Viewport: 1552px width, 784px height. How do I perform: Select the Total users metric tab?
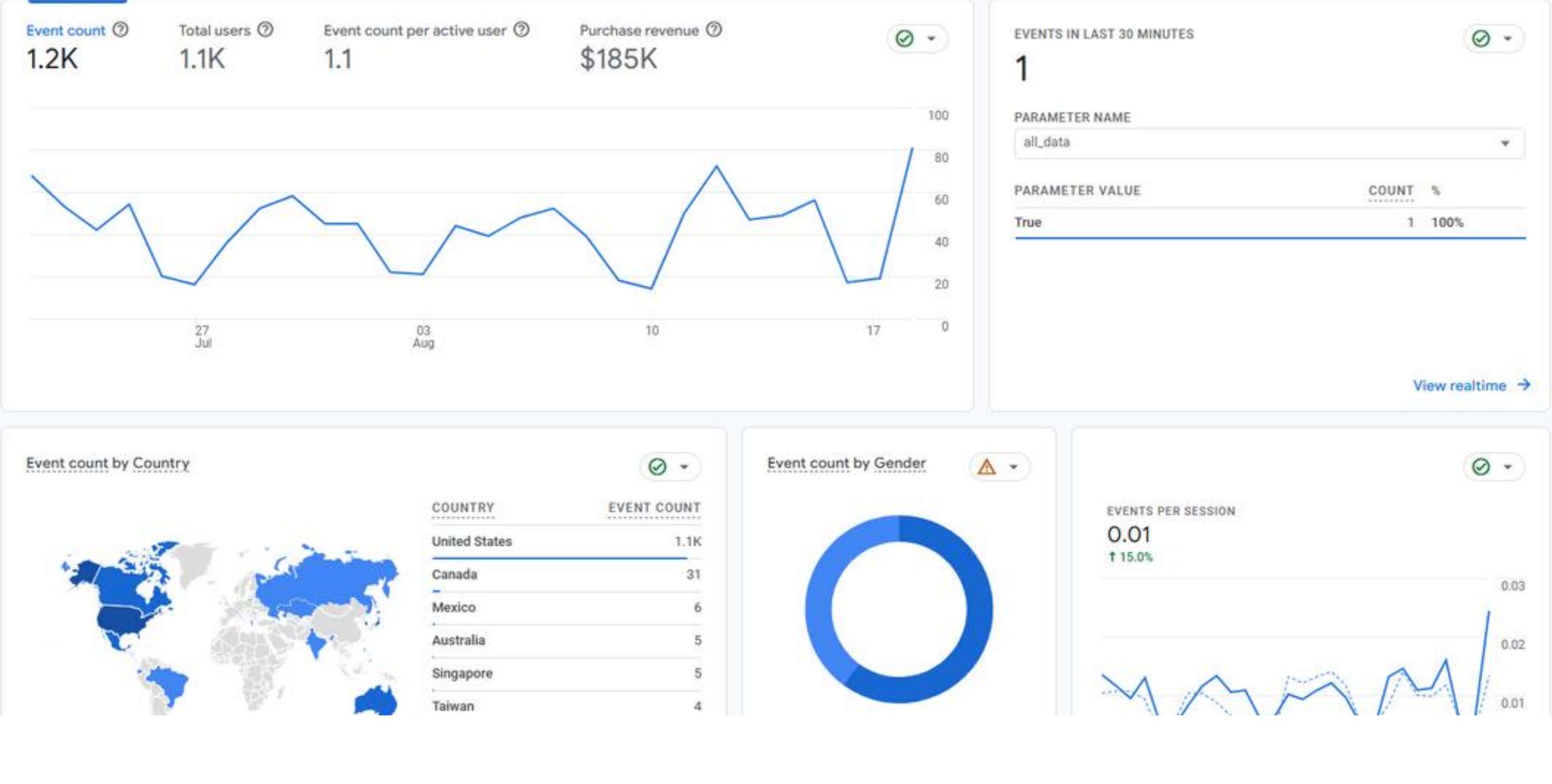(x=226, y=47)
